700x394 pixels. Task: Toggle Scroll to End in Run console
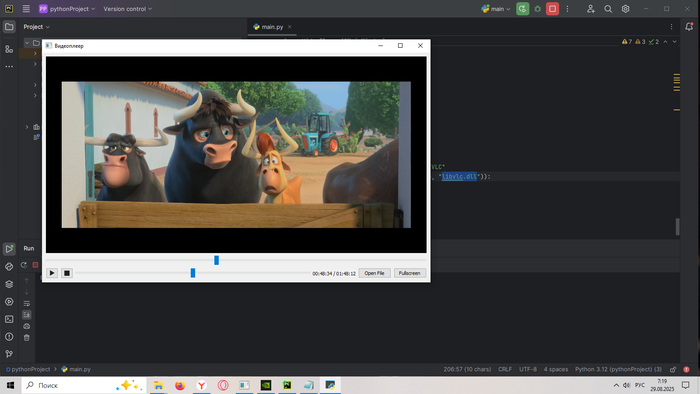(x=27, y=315)
